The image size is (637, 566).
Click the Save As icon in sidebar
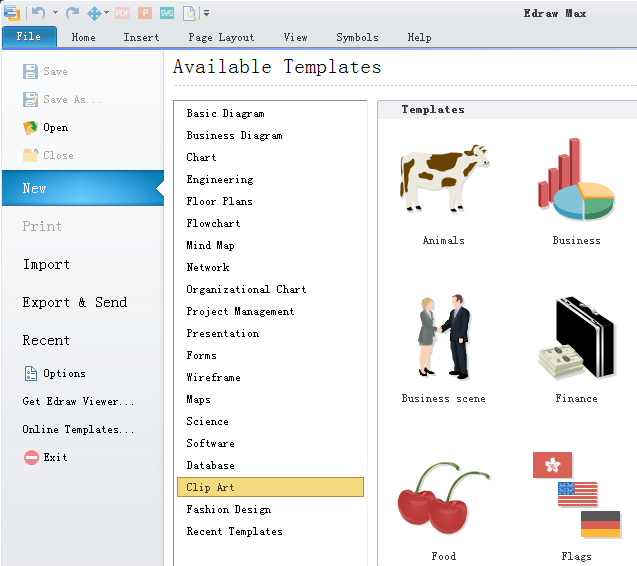click(30, 100)
